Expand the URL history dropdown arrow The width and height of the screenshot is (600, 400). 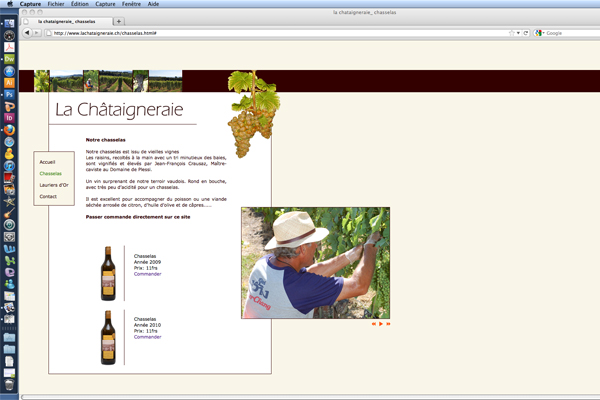coord(518,33)
